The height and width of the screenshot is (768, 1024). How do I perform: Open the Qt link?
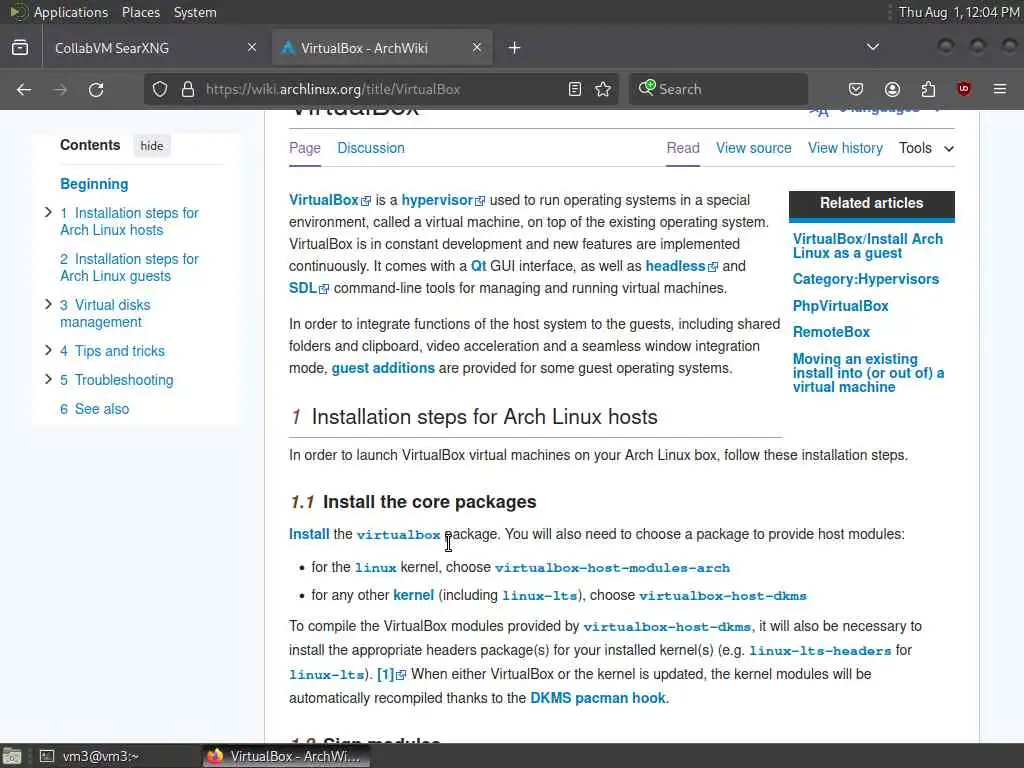click(x=478, y=266)
